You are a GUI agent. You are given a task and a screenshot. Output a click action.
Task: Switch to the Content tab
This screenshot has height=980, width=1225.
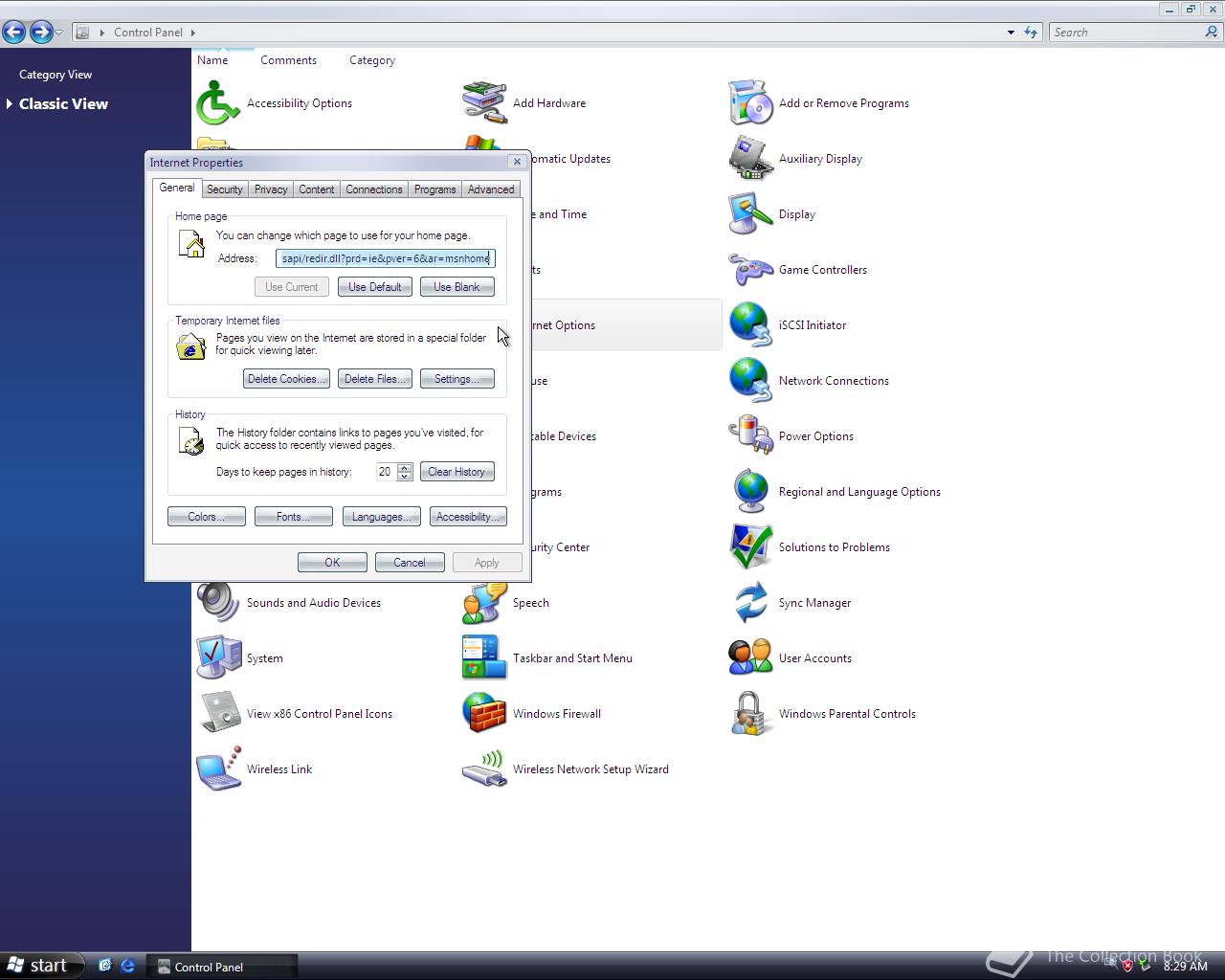pos(317,189)
